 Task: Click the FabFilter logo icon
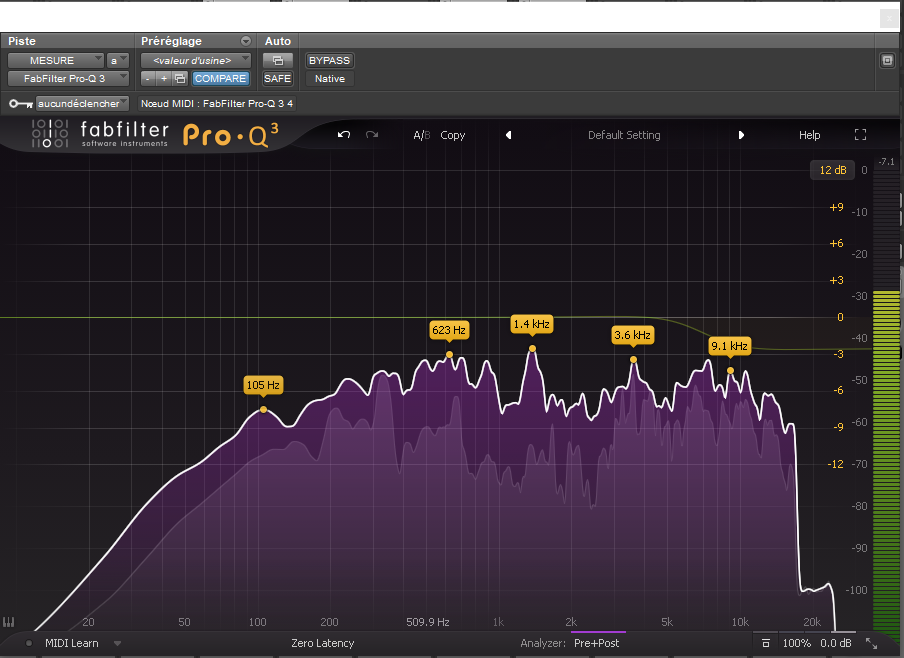(x=50, y=134)
